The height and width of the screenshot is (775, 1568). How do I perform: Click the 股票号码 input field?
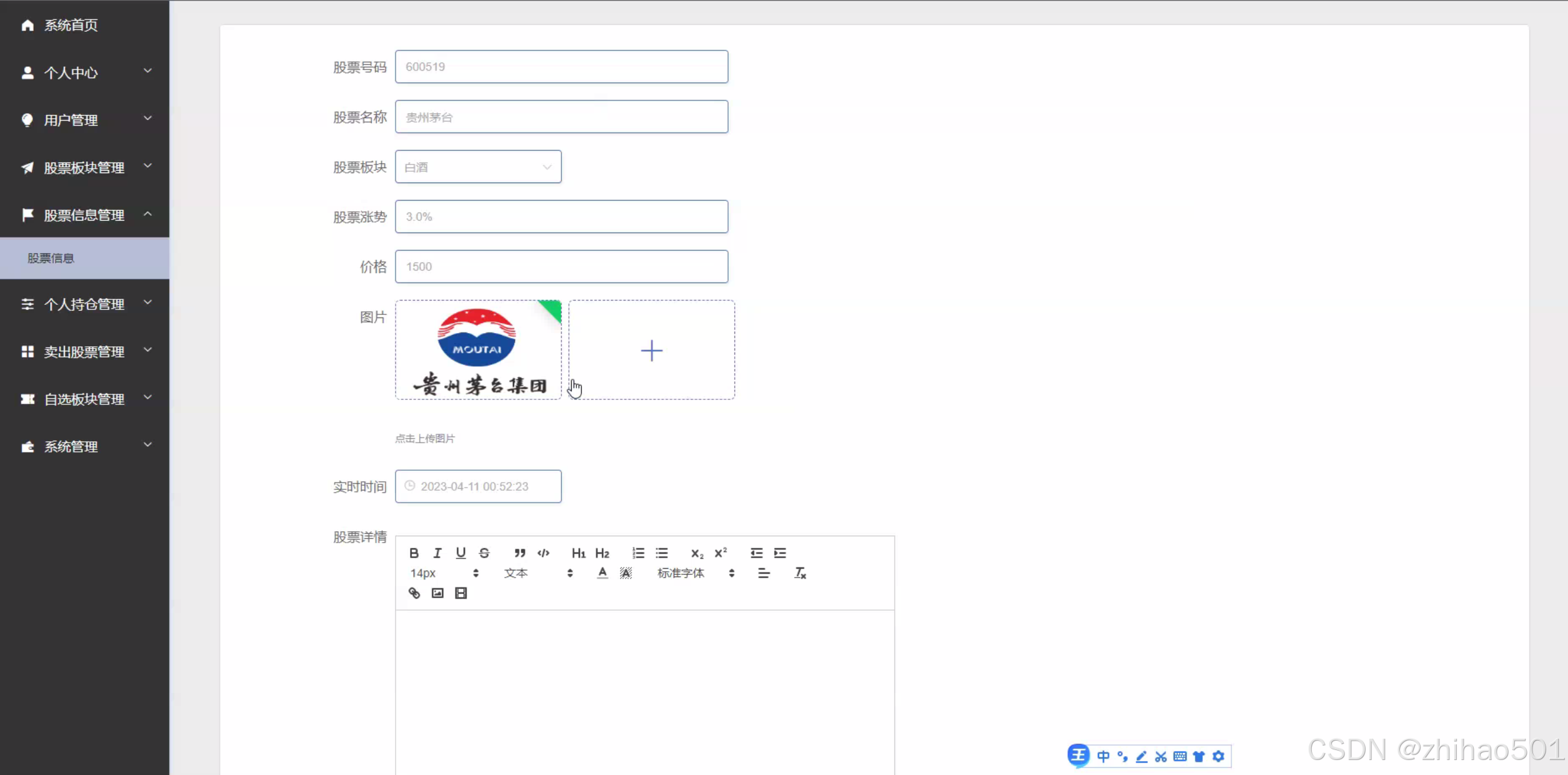(x=561, y=67)
